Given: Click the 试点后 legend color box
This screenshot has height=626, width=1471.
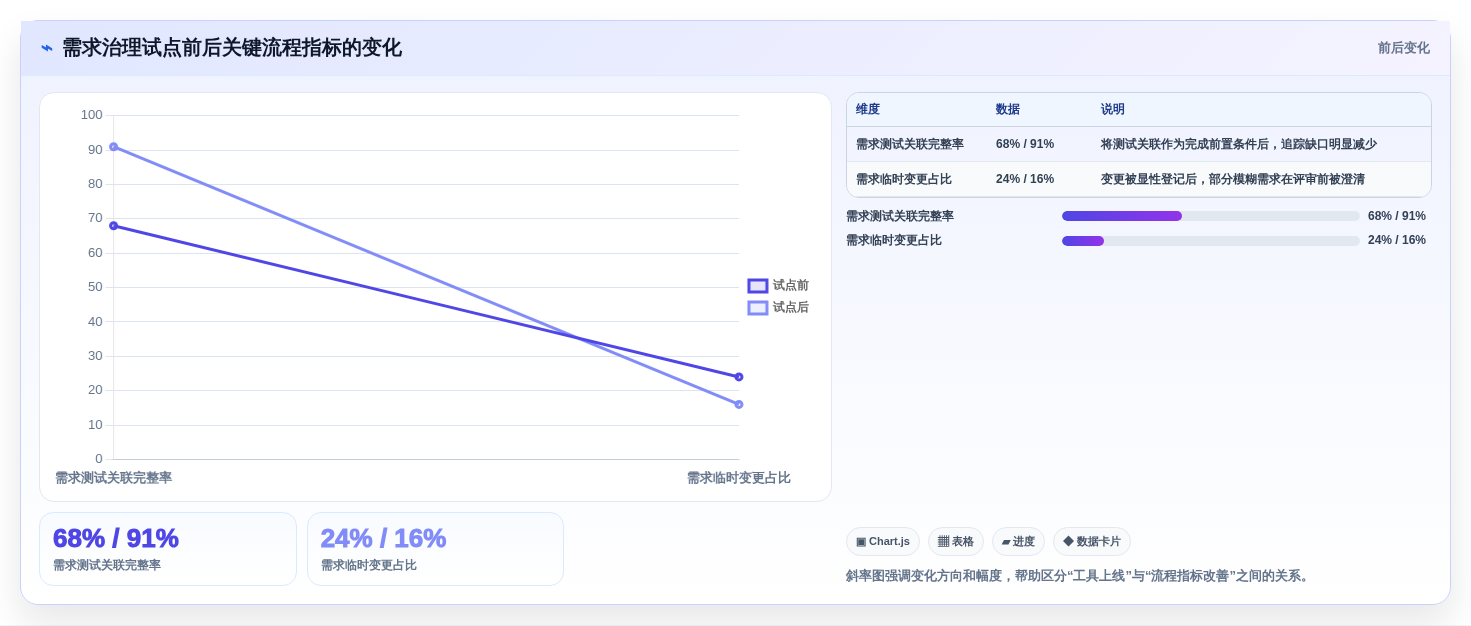Looking at the screenshot, I should coord(758,308).
